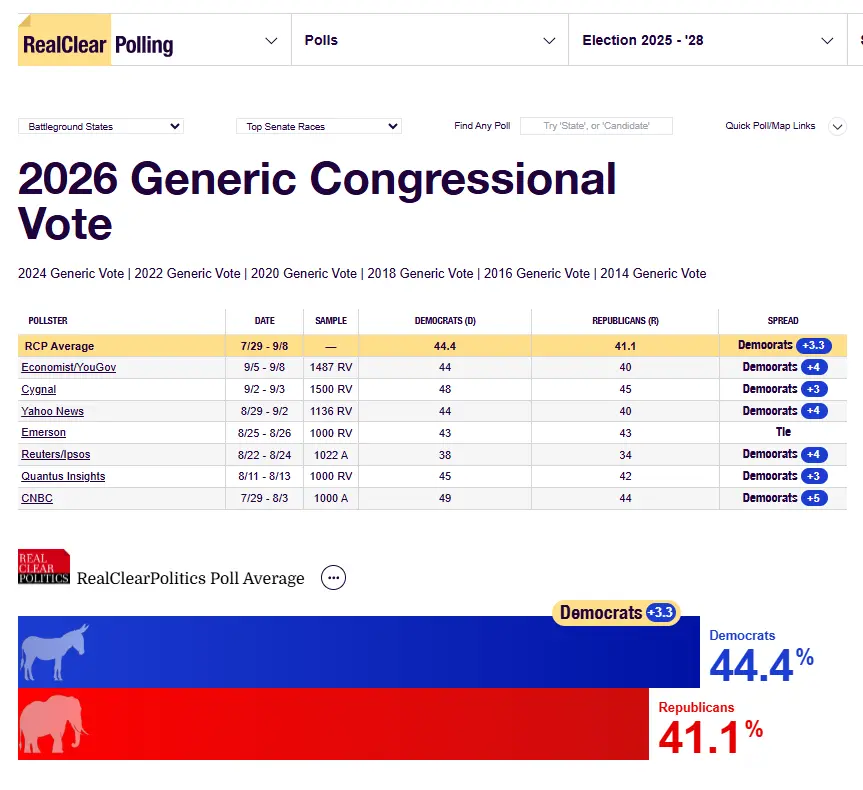Click the Democrats +3.3 badge above chart
The height and width of the screenshot is (790, 863).
tap(616, 613)
